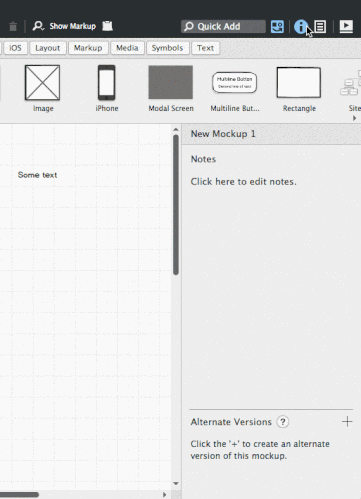Pick the Multiline Button control
The width and height of the screenshot is (361, 499).
[x=234, y=82]
